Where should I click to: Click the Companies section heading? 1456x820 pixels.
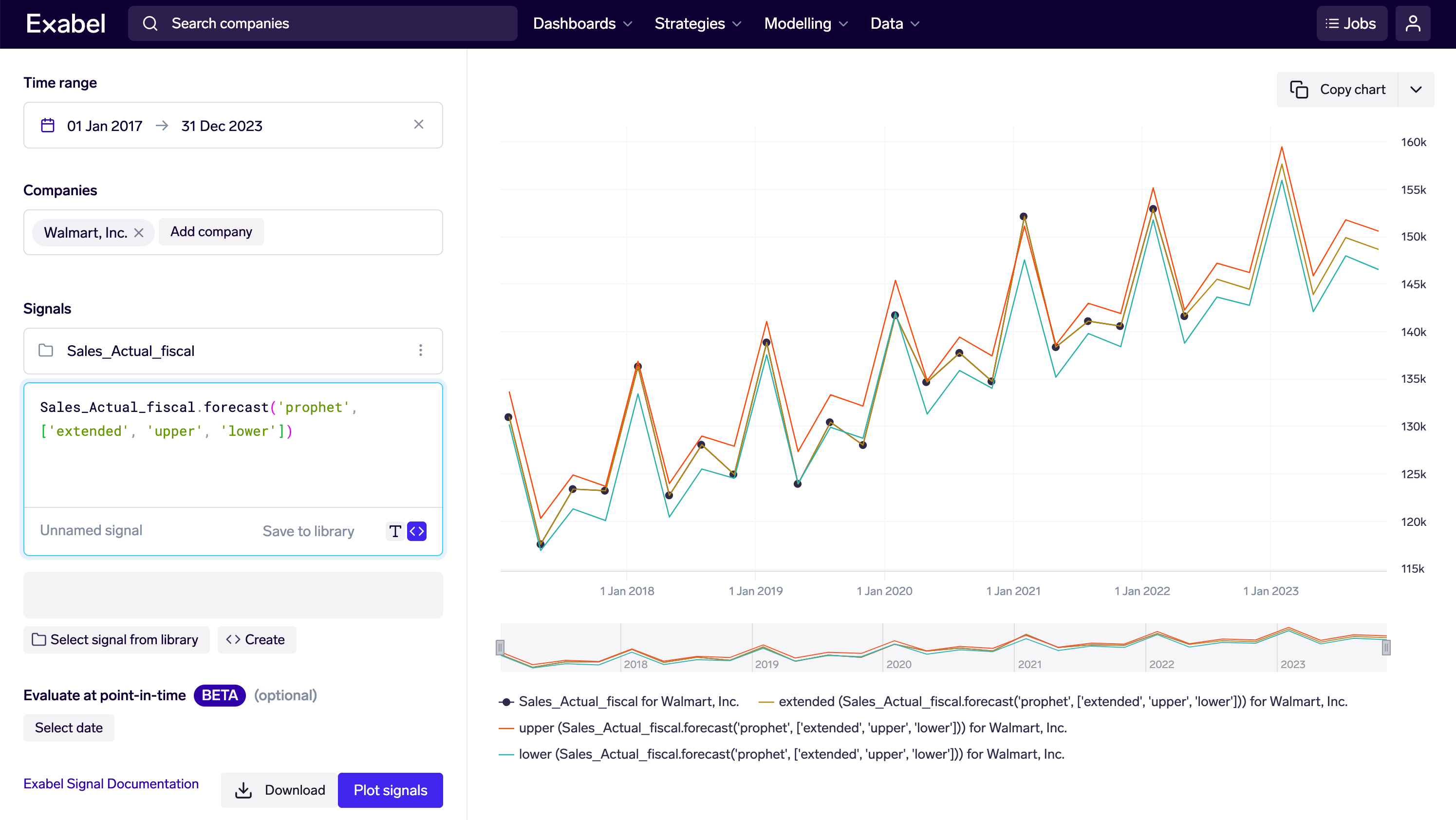tap(60, 190)
